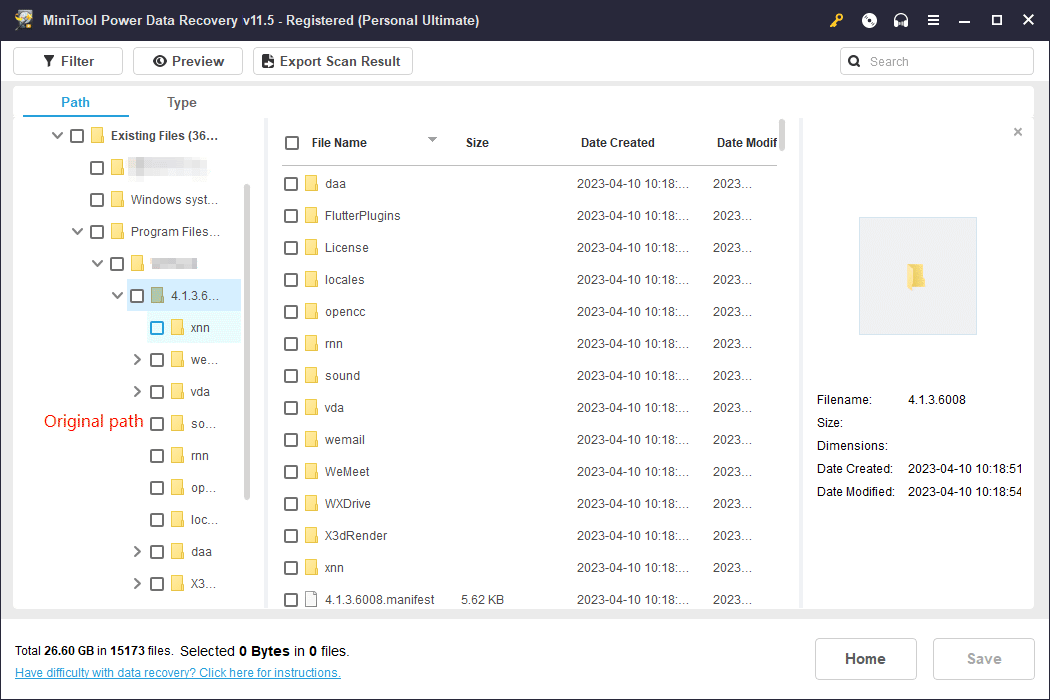Select the xnn folder name in file list

coord(334,568)
